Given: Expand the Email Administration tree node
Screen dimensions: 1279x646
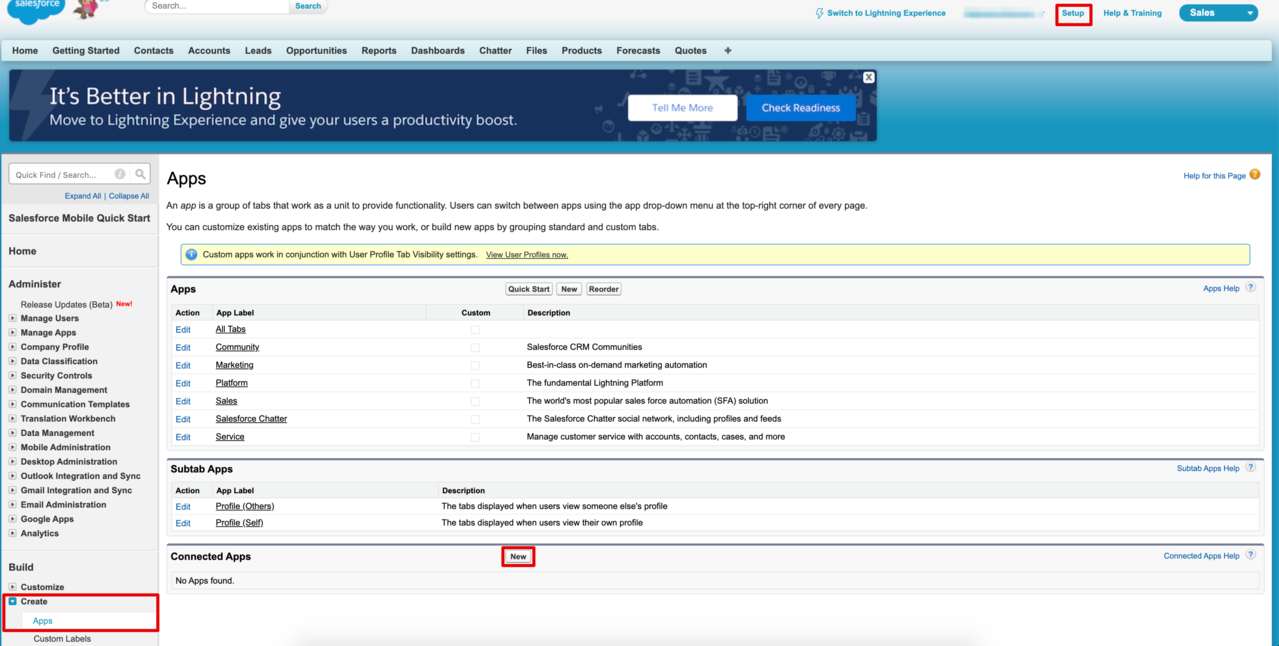Looking at the screenshot, I should [x=13, y=504].
